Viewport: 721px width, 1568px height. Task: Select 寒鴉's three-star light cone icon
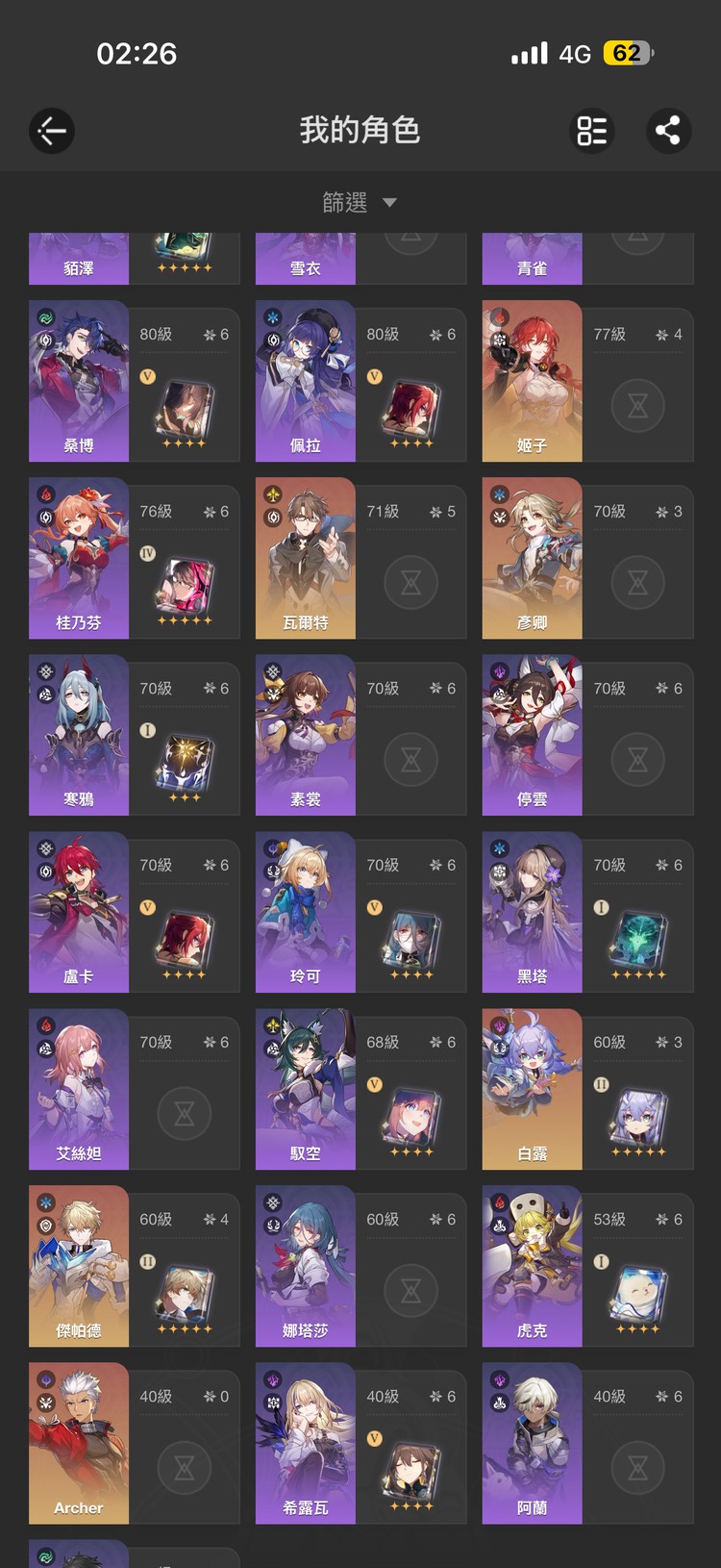pyautogui.click(x=185, y=762)
